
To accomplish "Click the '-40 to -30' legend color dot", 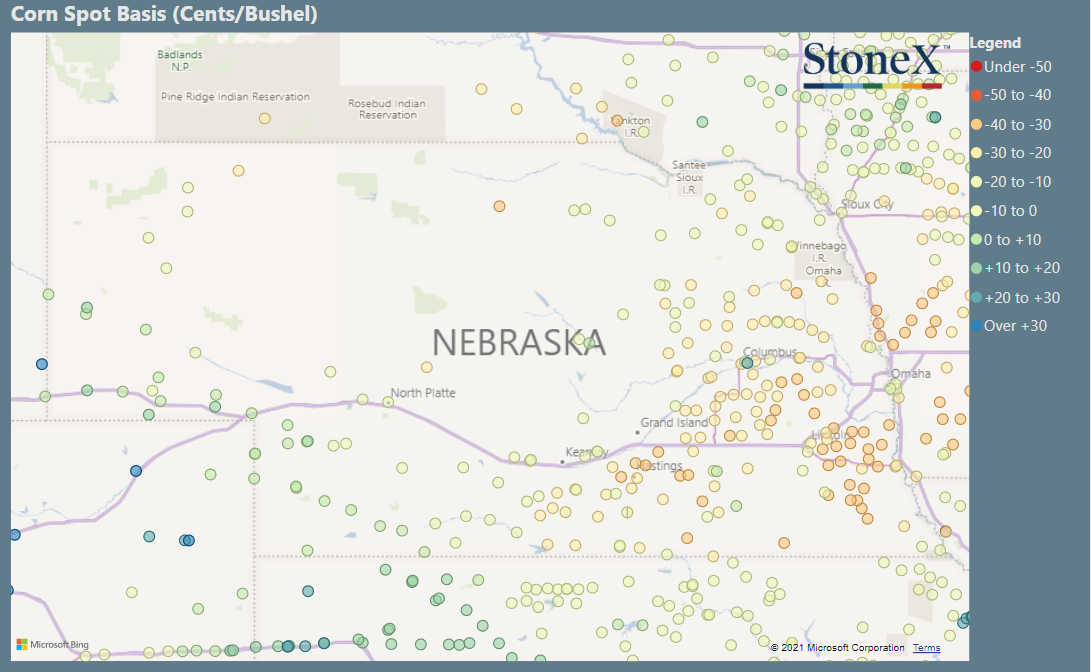I will click(x=976, y=125).
